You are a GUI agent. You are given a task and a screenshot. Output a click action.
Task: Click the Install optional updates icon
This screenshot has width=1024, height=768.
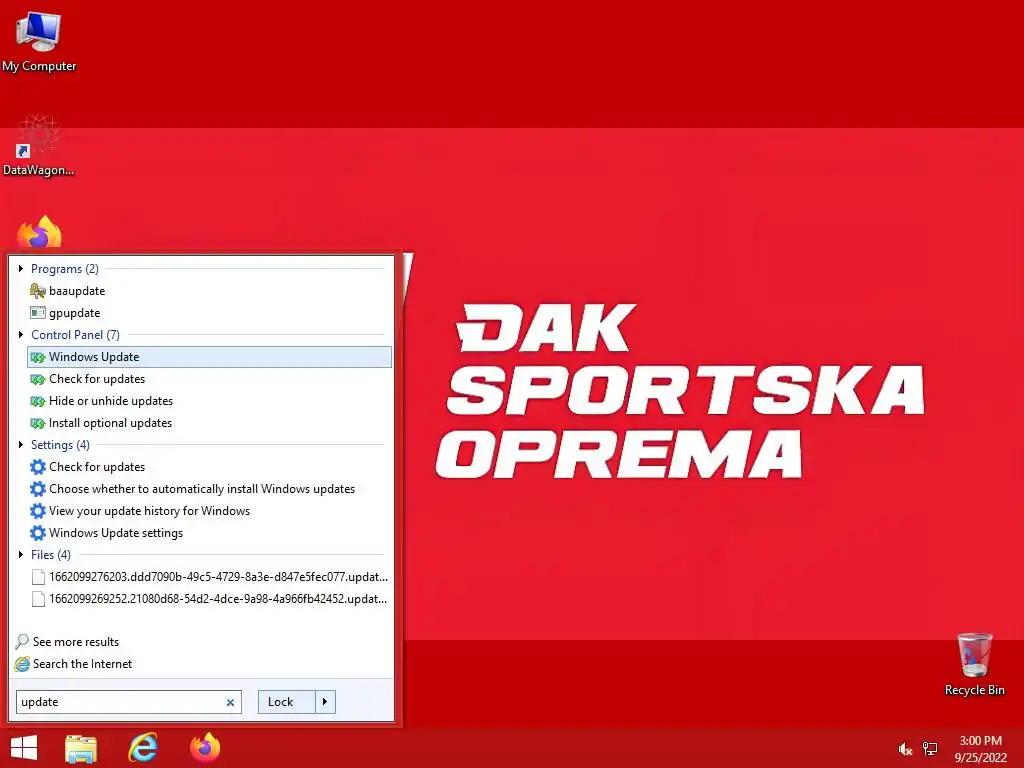tap(38, 423)
